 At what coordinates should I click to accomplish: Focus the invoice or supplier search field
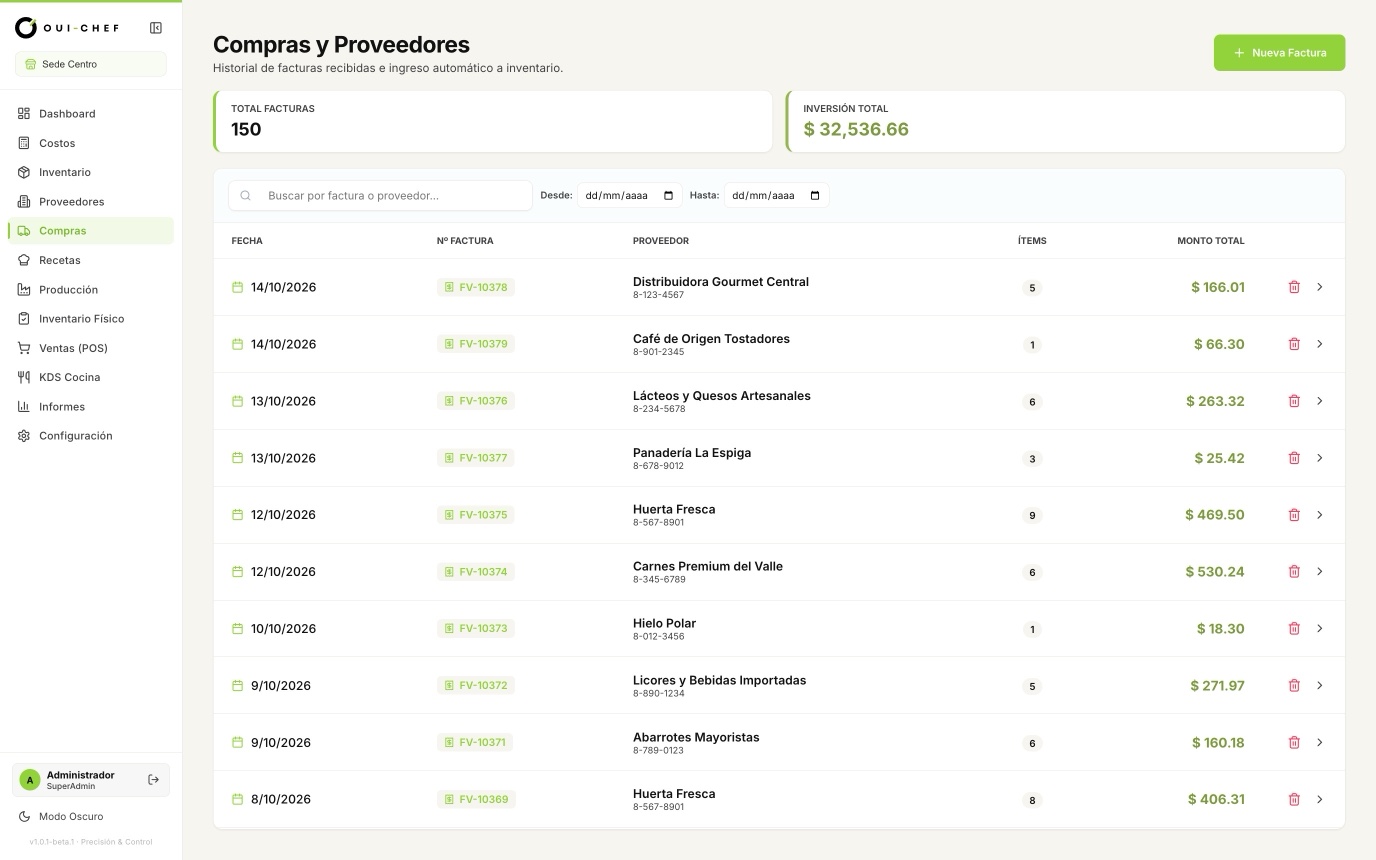click(380, 196)
